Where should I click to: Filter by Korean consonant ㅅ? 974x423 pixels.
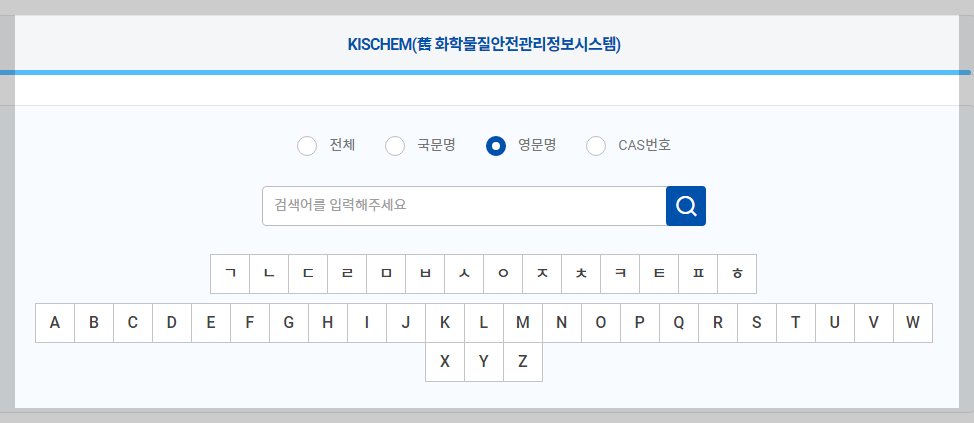(464, 273)
